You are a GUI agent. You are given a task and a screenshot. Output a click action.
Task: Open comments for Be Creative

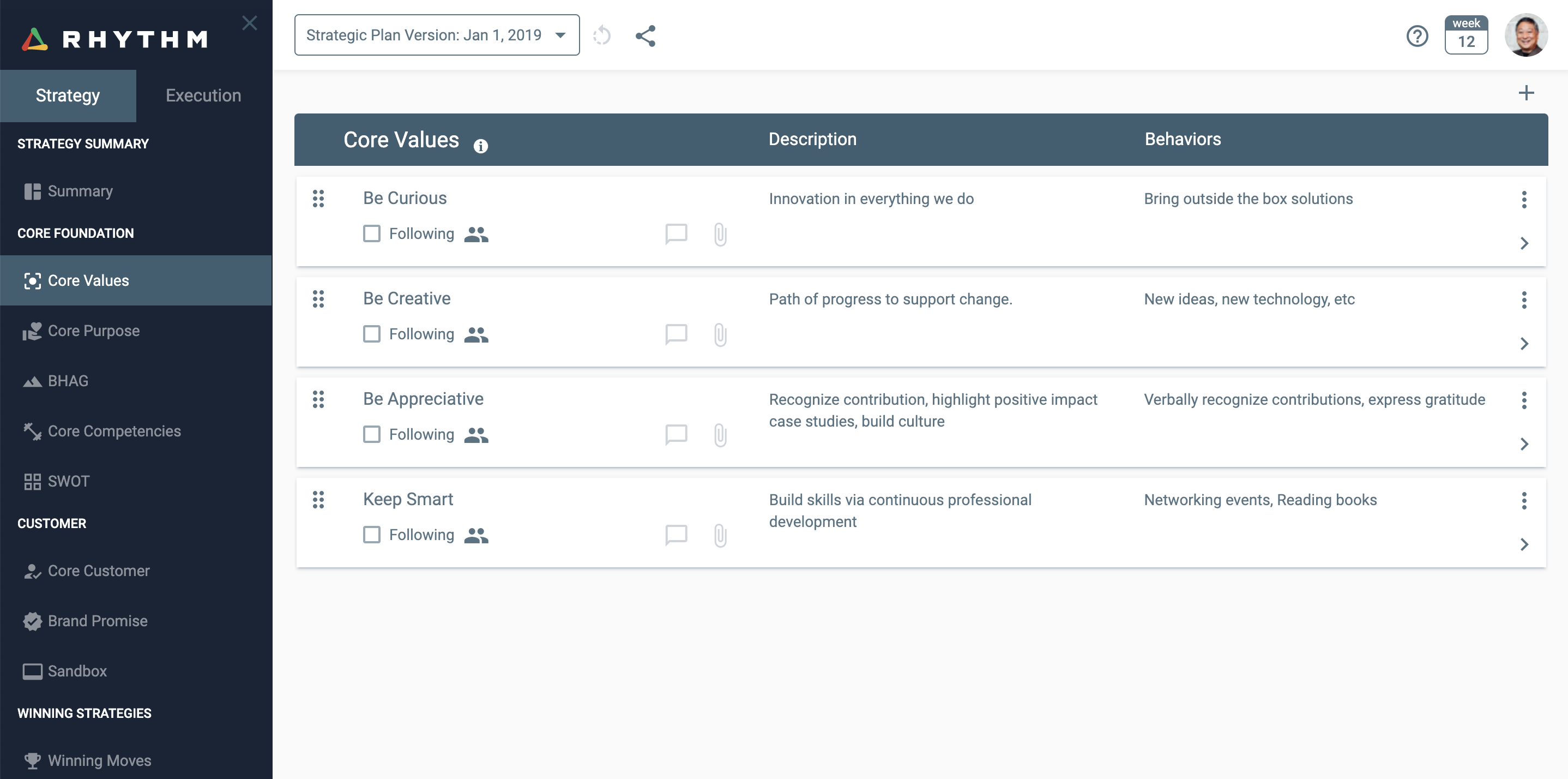[676, 334]
